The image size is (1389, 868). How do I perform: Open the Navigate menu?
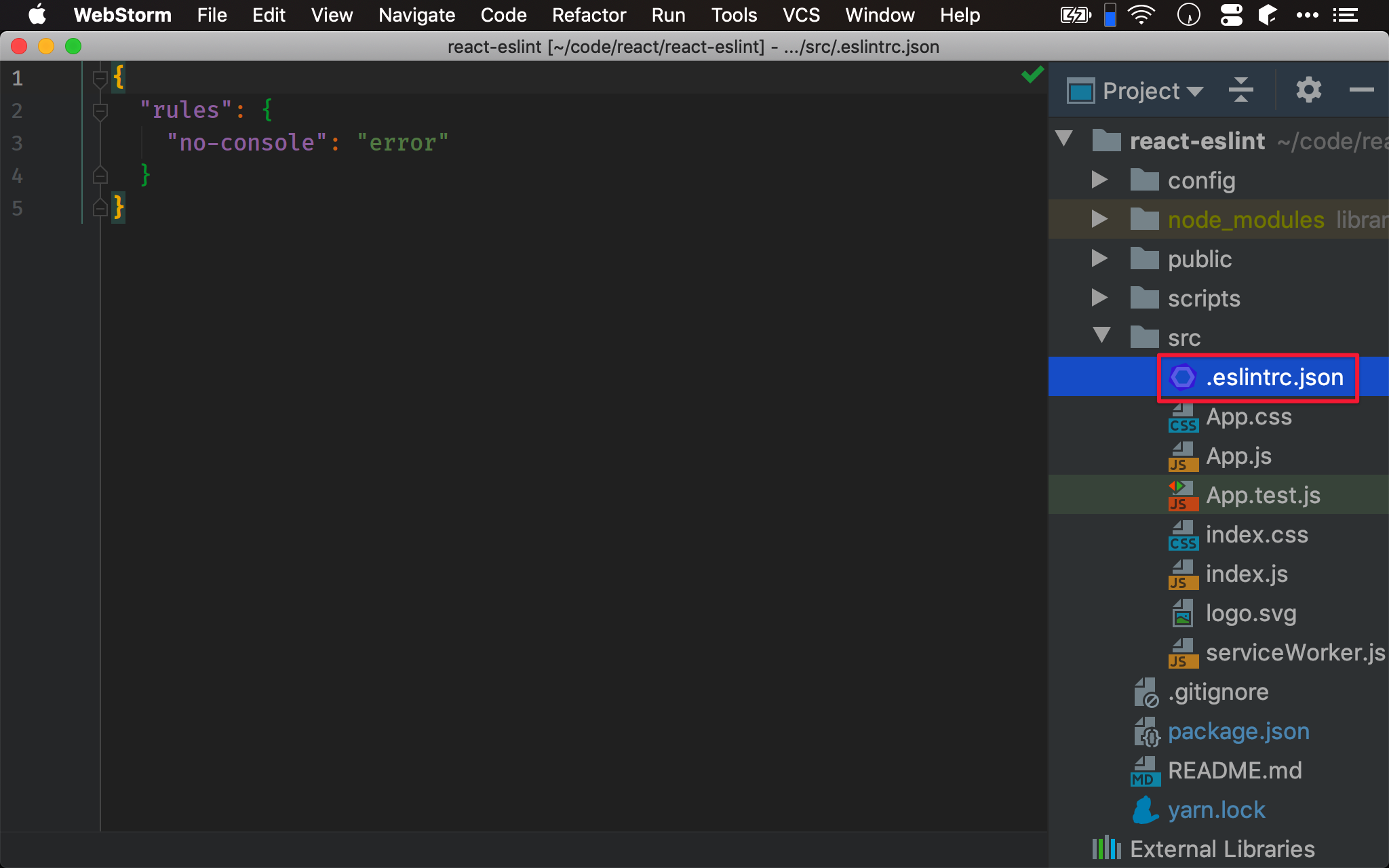tap(416, 14)
